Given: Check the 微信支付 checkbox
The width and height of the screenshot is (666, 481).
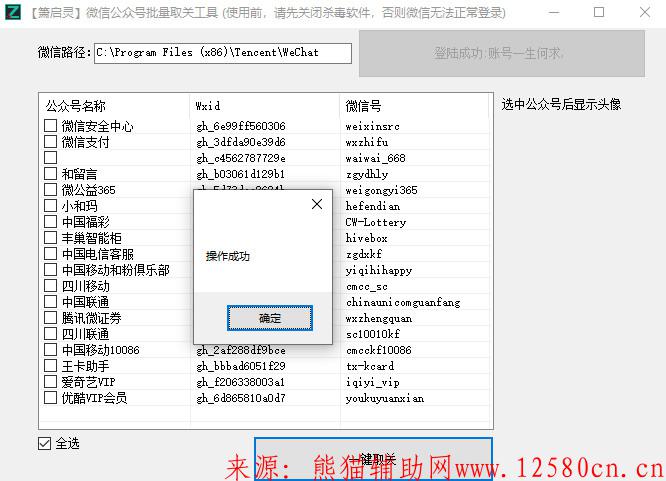Looking at the screenshot, I should coord(50,142).
